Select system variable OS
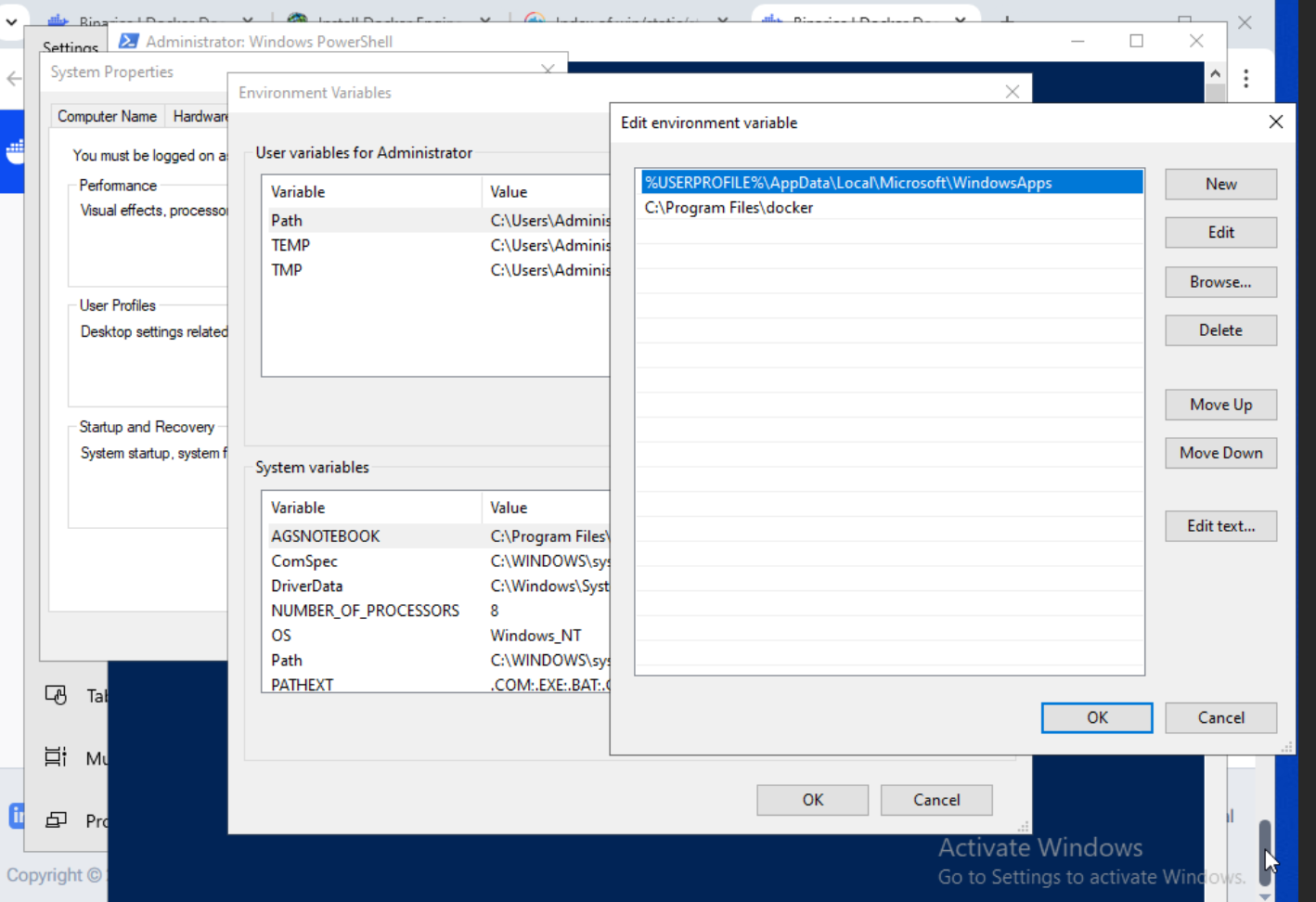Viewport: 1316px width, 902px height. click(436, 636)
